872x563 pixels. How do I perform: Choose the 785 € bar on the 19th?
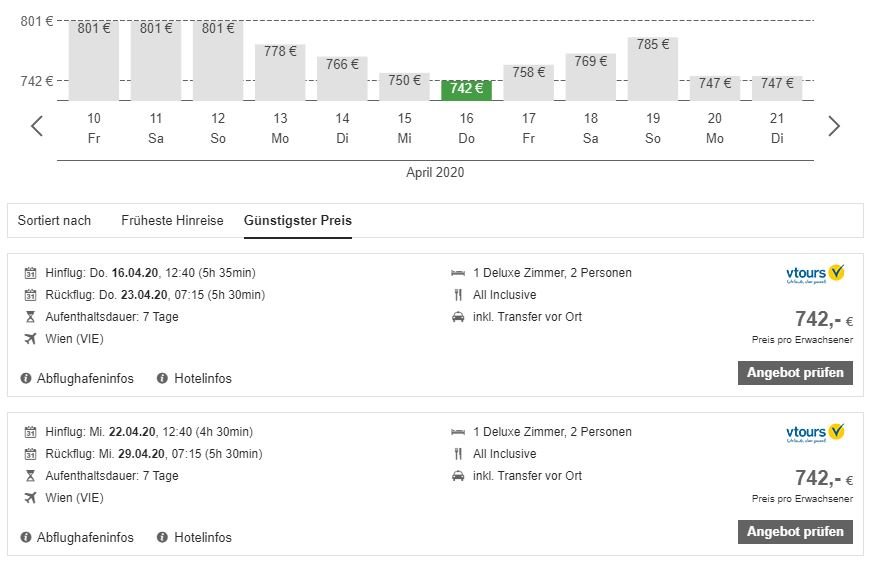[653, 68]
